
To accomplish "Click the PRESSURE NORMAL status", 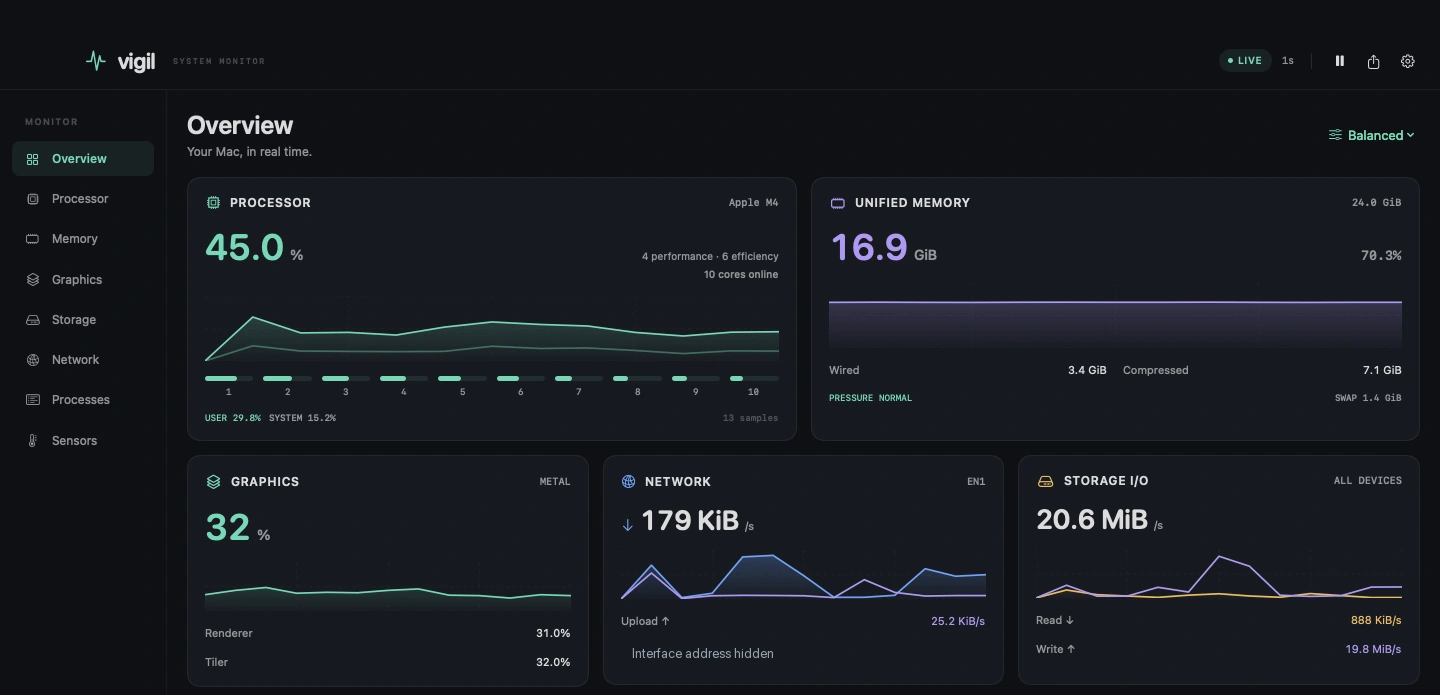I will [x=870, y=398].
